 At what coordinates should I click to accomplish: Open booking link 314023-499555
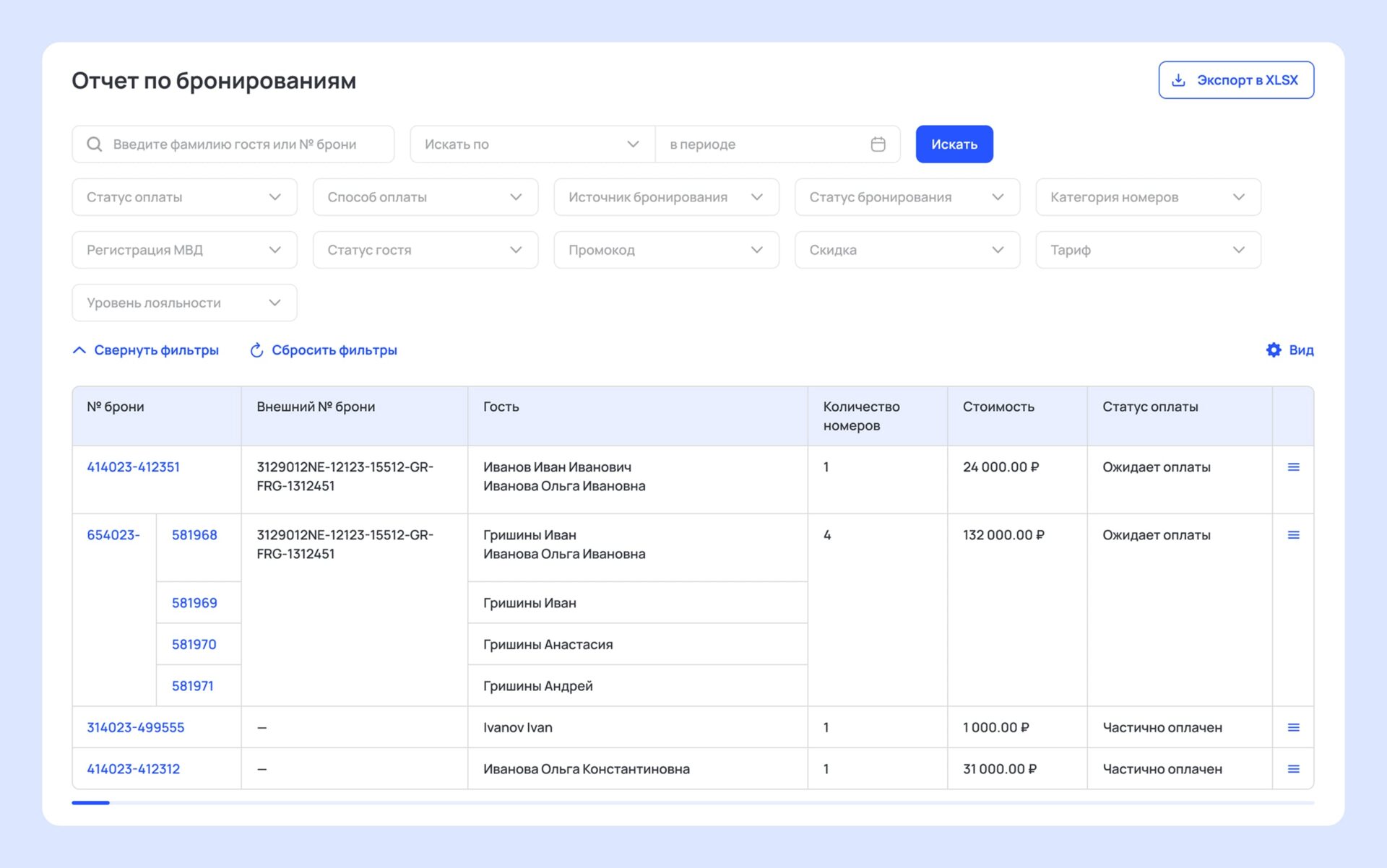click(x=136, y=727)
